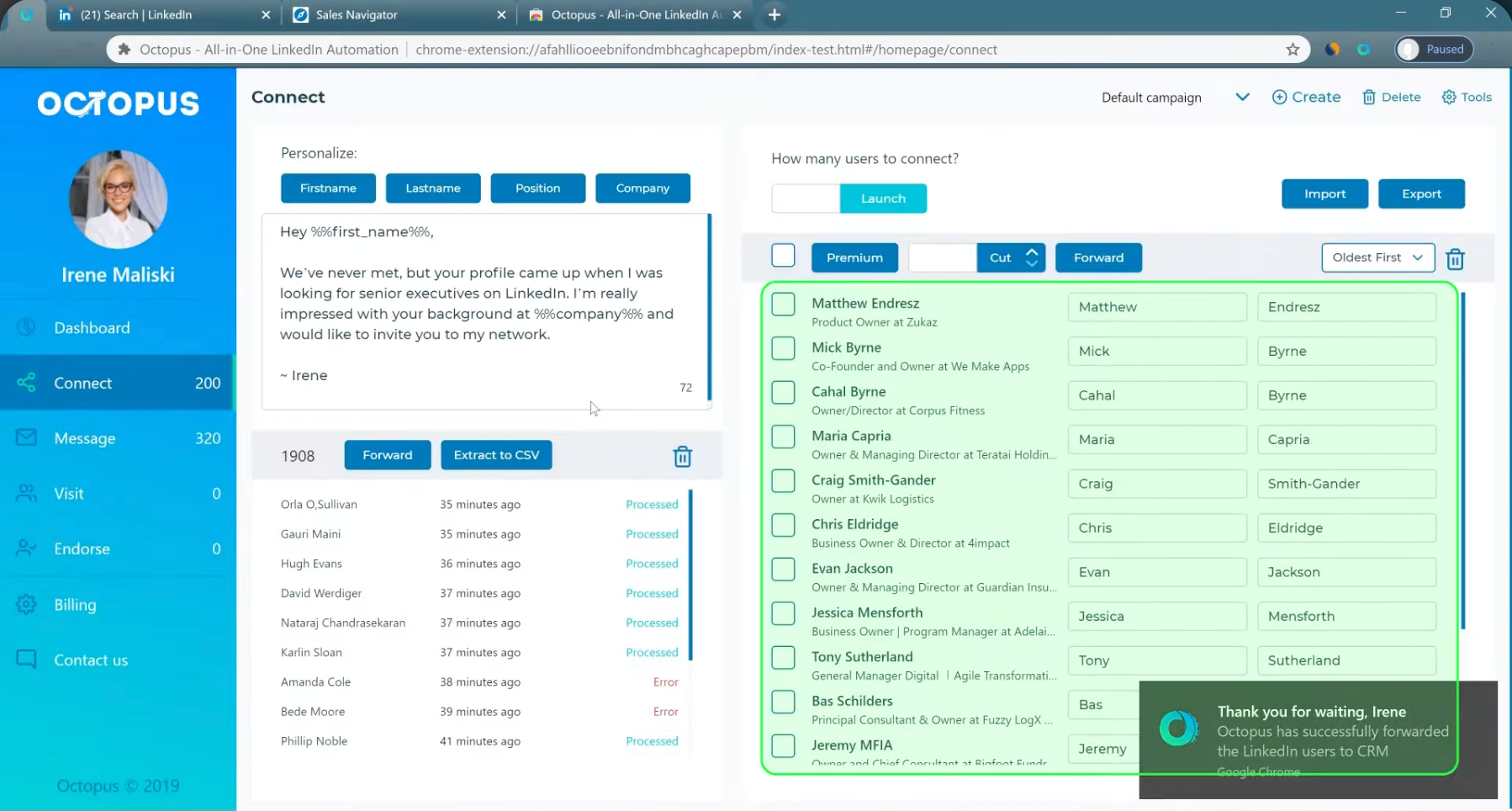Check Maria Capria checkbox

[783, 437]
